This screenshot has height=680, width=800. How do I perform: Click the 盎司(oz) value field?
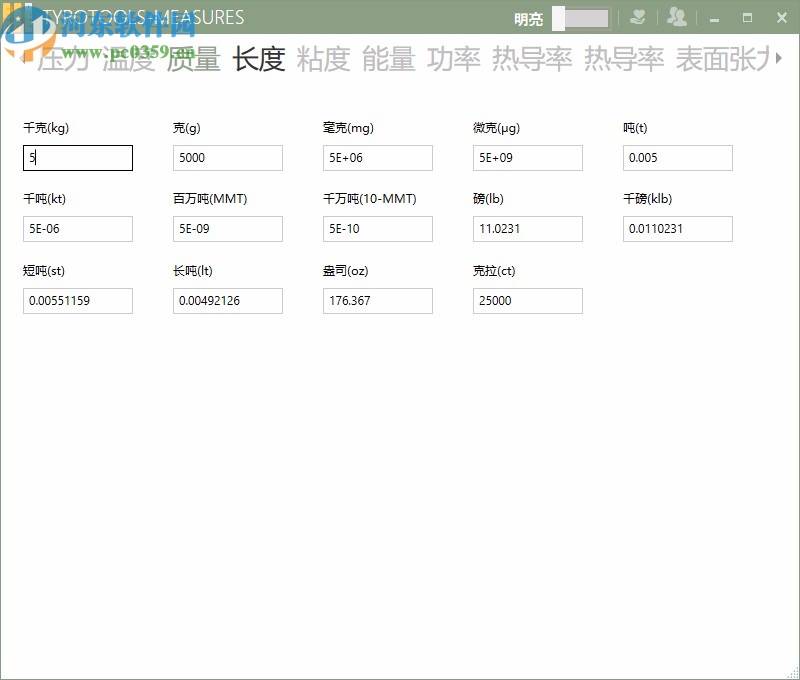(x=378, y=301)
